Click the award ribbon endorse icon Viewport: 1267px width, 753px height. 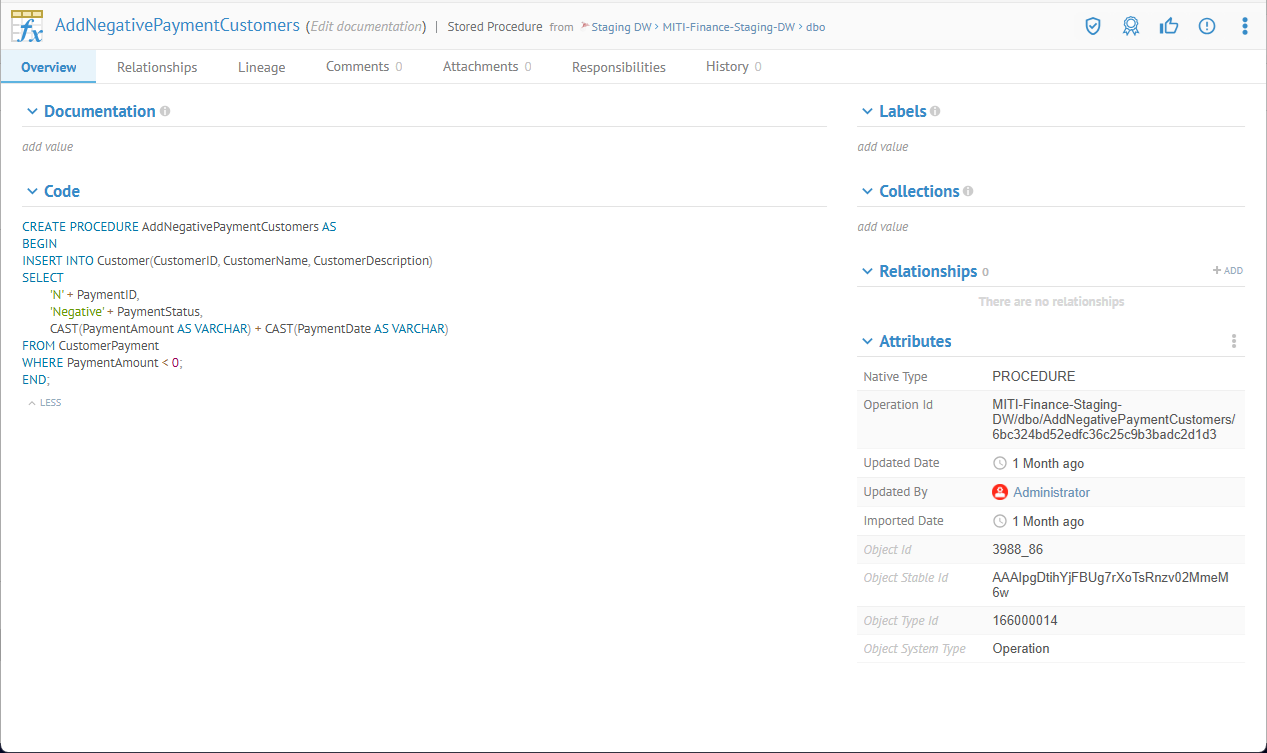click(x=1131, y=26)
